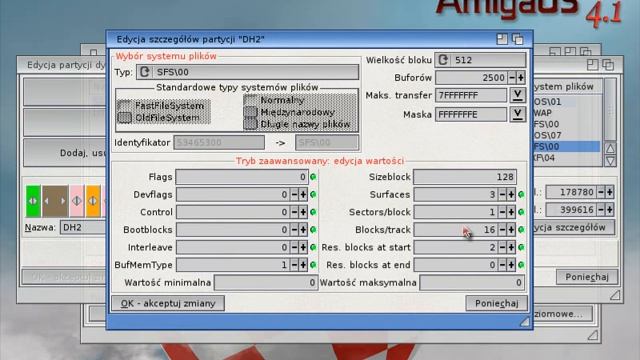Click the up arrow of the file system list scrollbar
Image resolution: width=640 pixels, height=360 pixels.
point(610,148)
